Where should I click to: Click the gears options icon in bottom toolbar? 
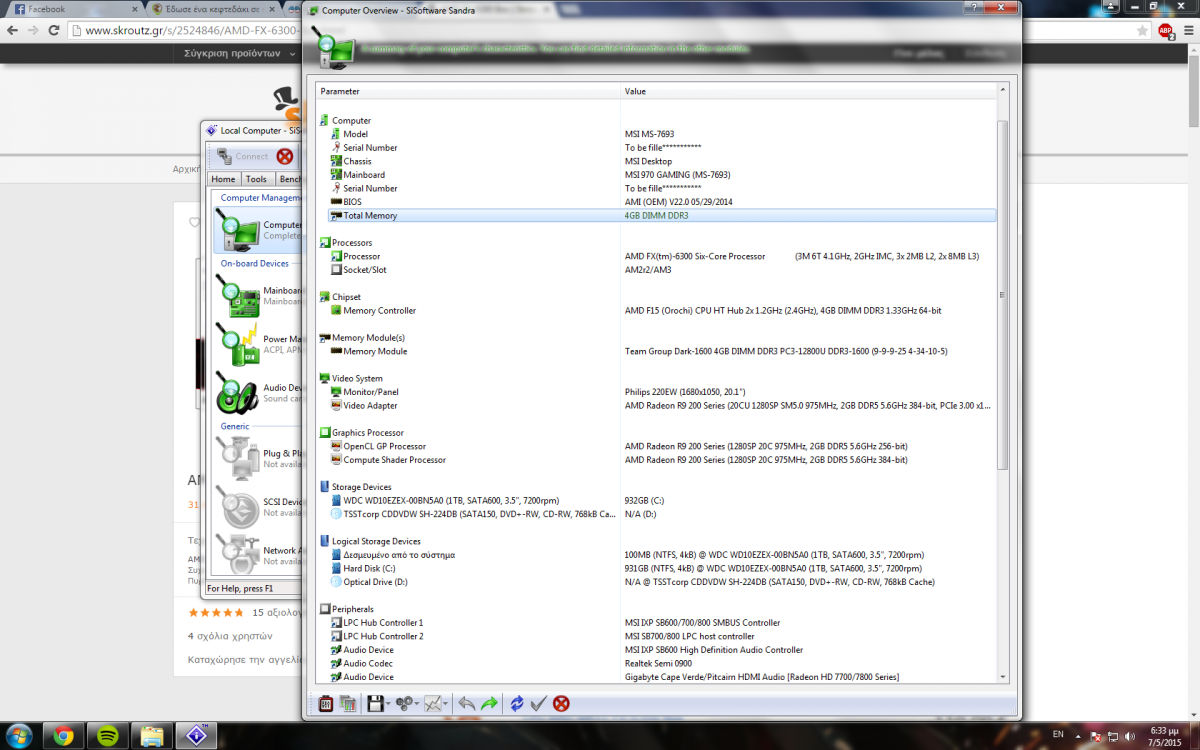click(404, 704)
